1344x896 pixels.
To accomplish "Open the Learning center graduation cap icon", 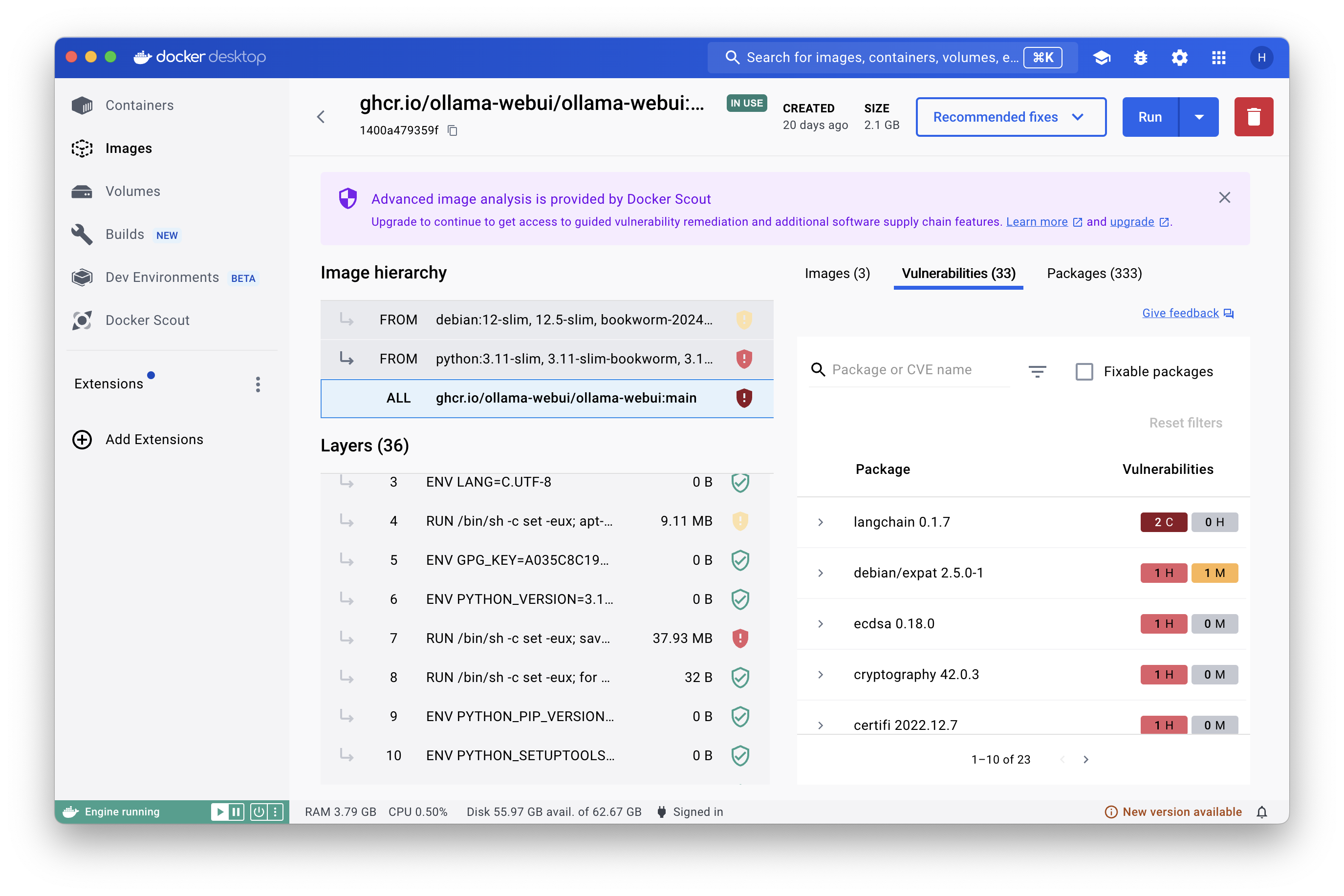I will pyautogui.click(x=1102, y=58).
